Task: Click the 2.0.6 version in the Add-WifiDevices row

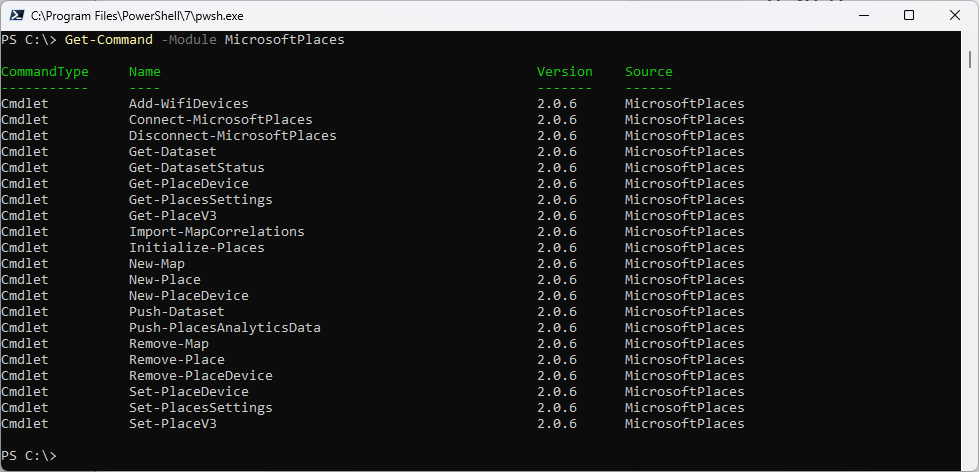Action: 557,104
